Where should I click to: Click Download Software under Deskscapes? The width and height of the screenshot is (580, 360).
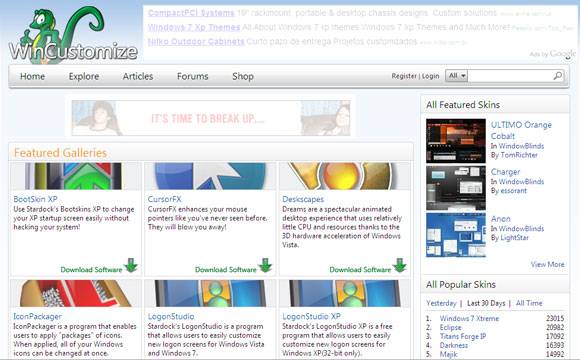(x=360, y=270)
